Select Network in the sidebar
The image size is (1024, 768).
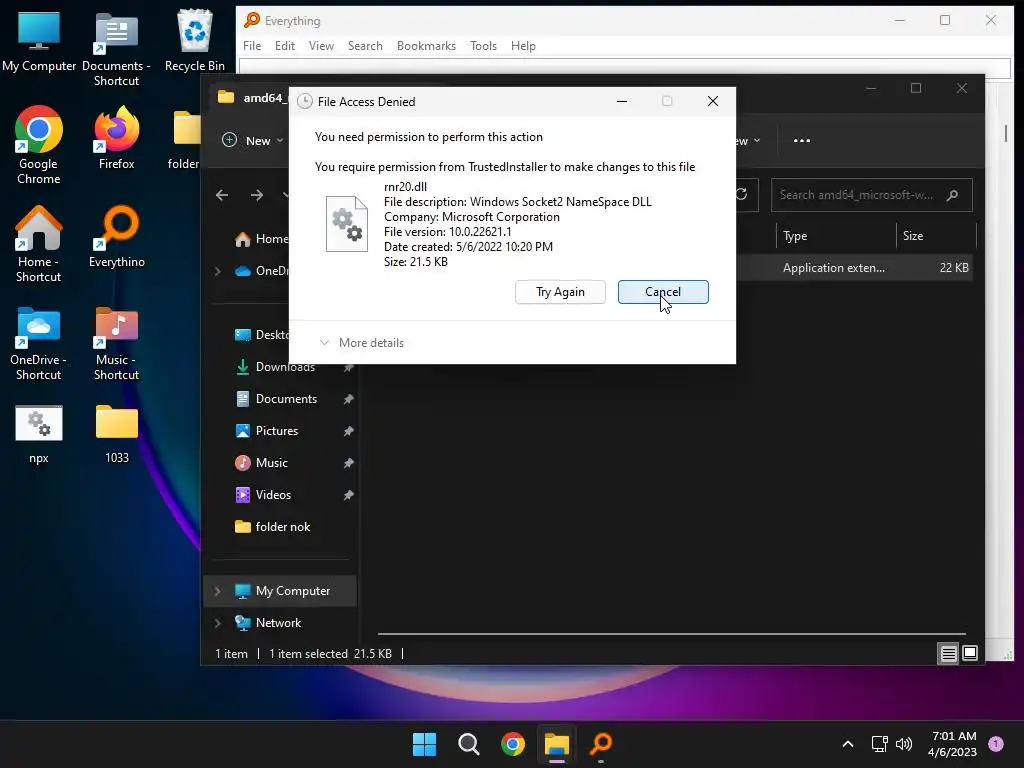click(x=278, y=623)
